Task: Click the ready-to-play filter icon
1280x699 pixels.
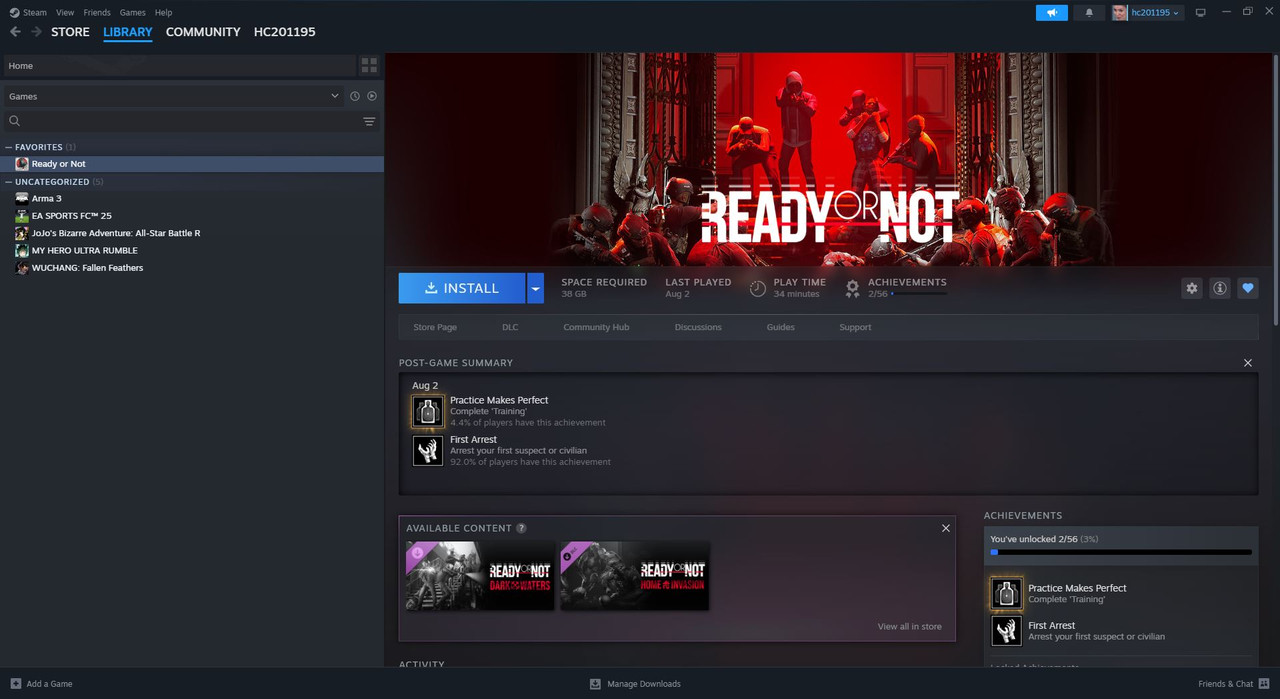Action: [x=372, y=96]
